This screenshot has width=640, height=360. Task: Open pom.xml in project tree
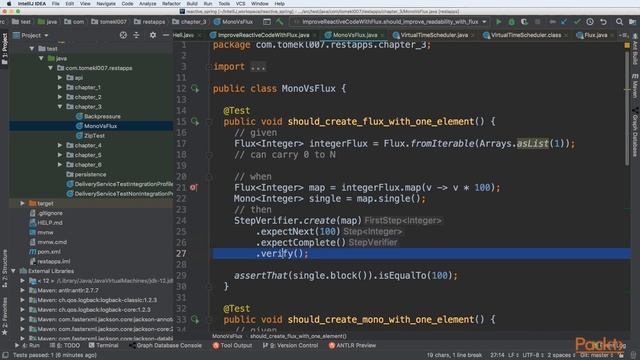(x=45, y=252)
